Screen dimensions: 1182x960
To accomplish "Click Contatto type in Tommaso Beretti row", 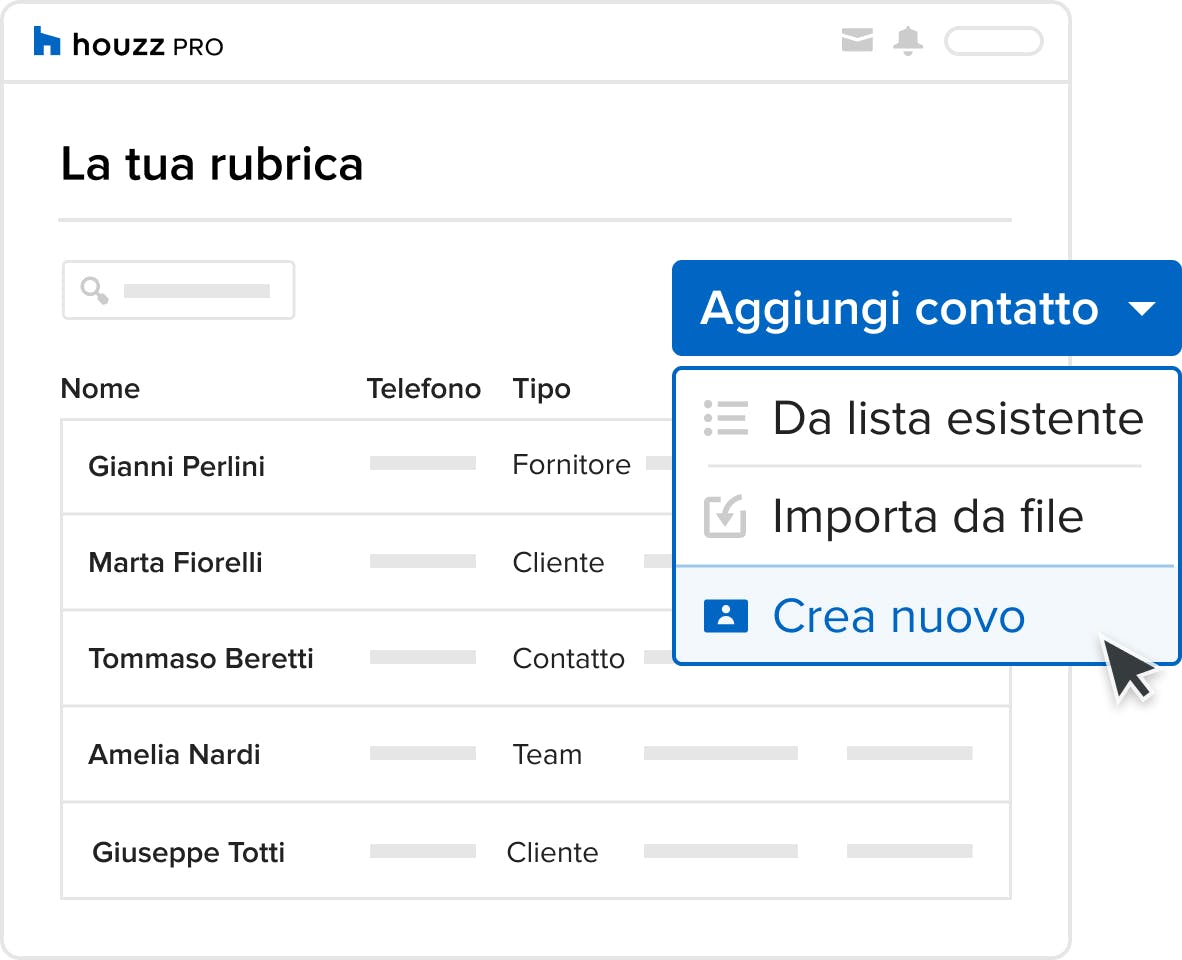I will pyautogui.click(x=568, y=659).
